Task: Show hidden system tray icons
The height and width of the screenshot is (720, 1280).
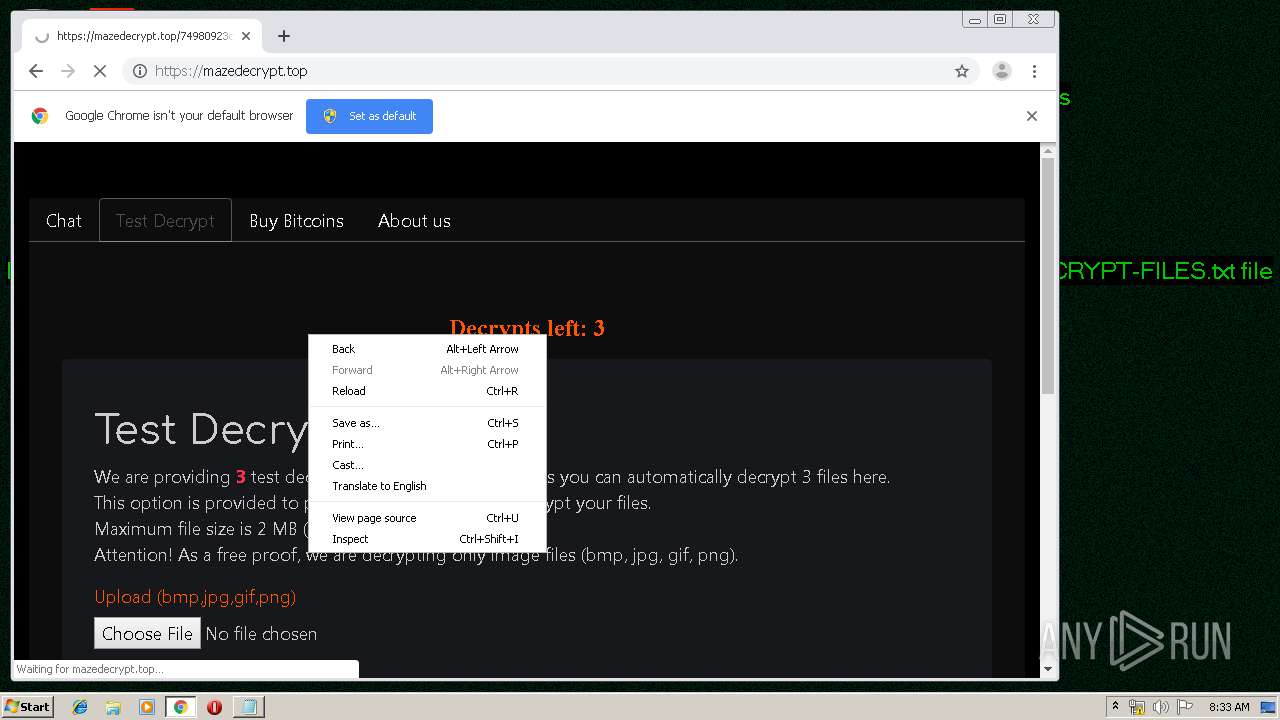Action: coord(1115,707)
